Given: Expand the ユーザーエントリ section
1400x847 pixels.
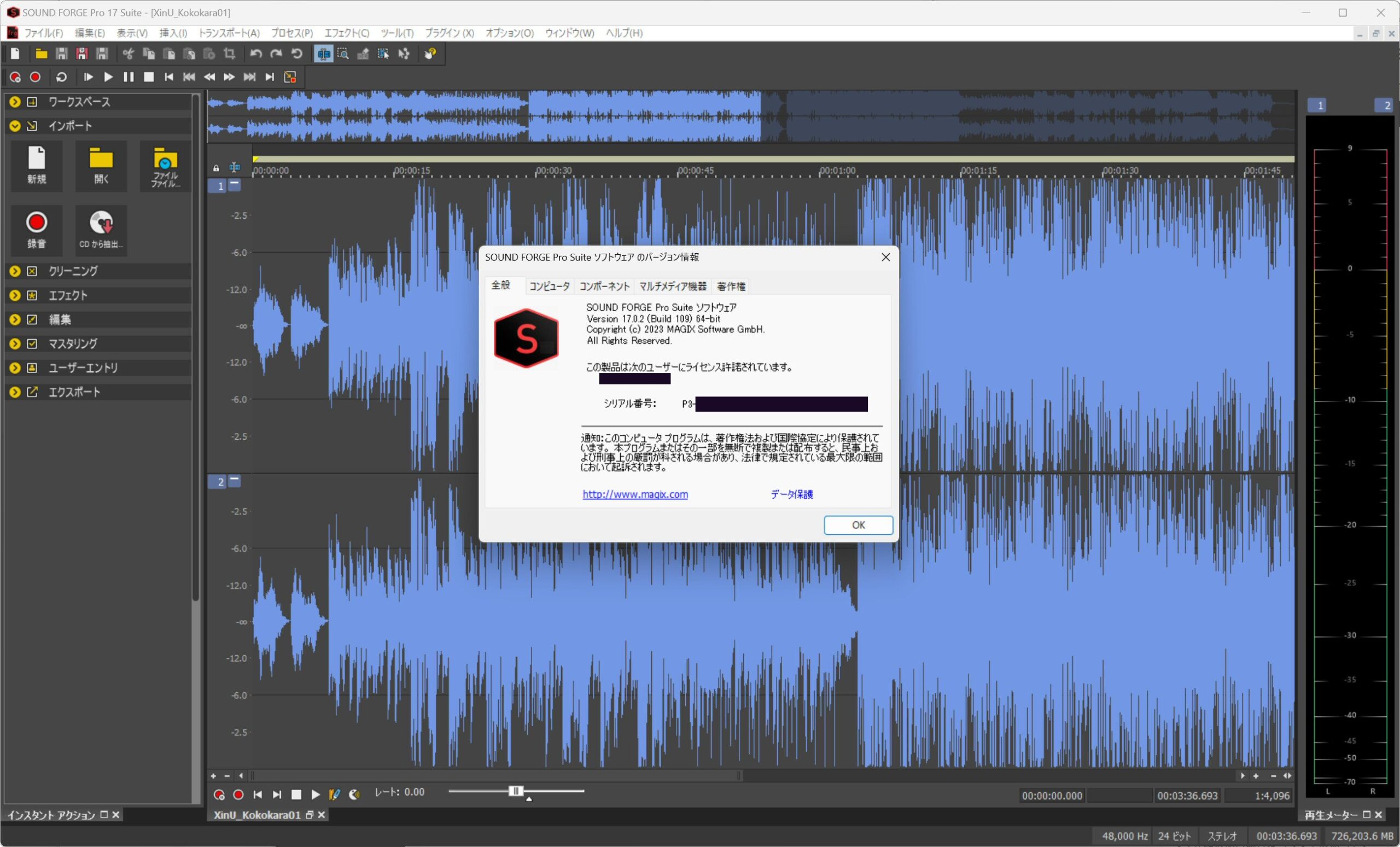Looking at the screenshot, I should (15, 368).
